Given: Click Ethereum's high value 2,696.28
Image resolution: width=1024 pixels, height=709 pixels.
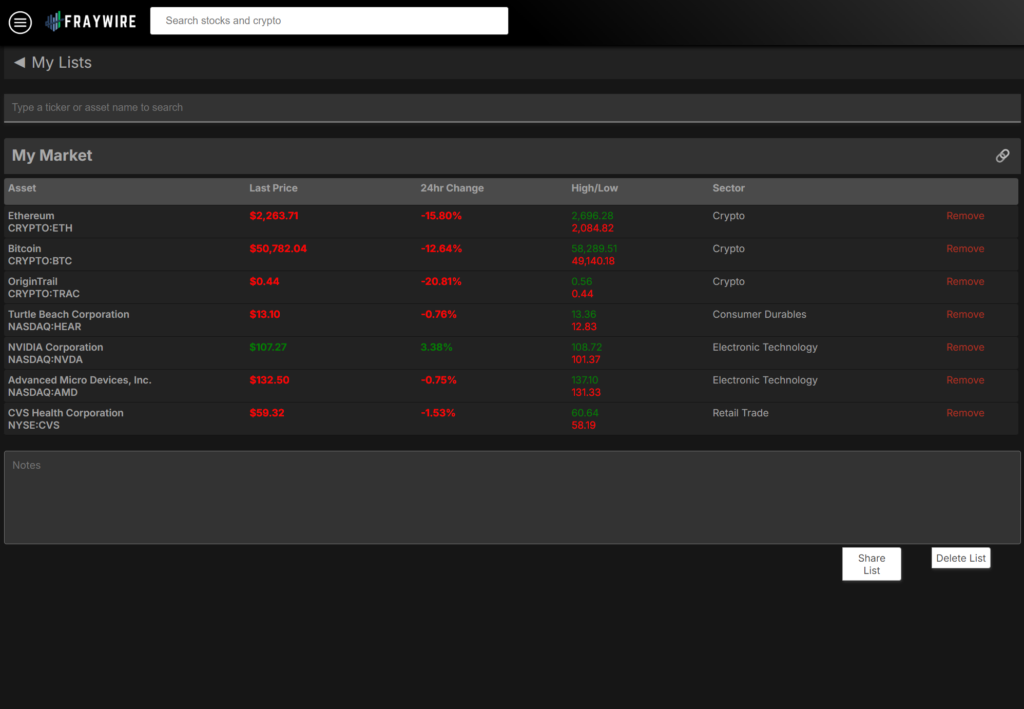Looking at the screenshot, I should (x=592, y=216).
